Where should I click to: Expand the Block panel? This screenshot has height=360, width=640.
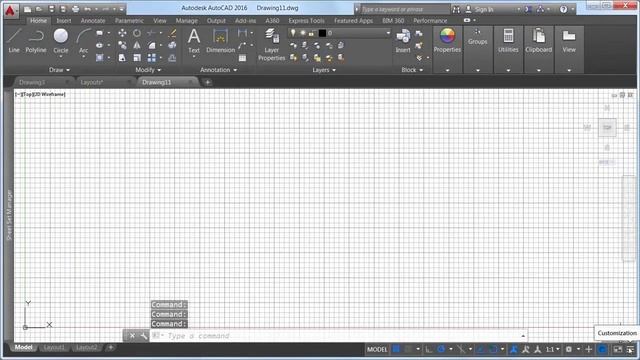click(x=412, y=70)
